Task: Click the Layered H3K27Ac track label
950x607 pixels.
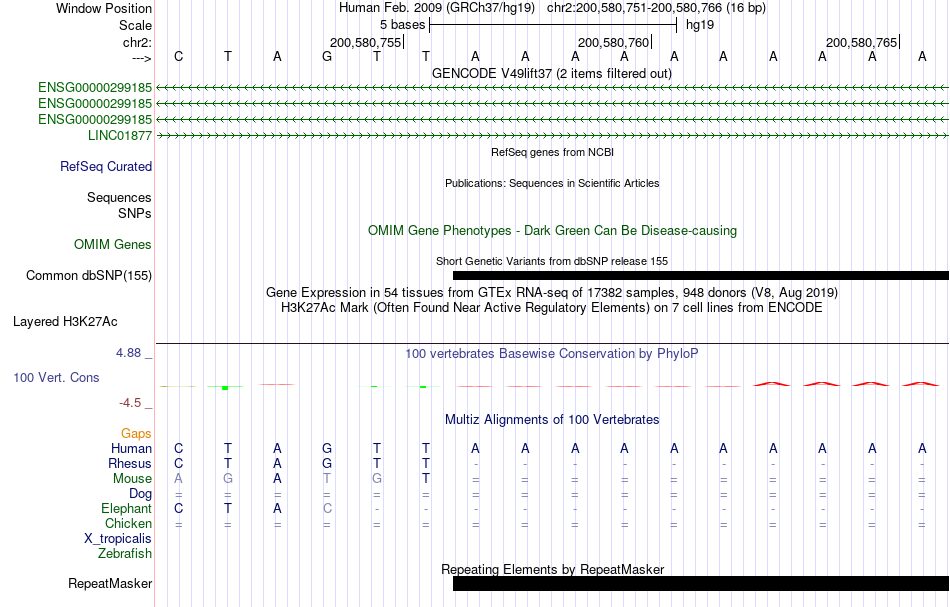Action: point(65,322)
